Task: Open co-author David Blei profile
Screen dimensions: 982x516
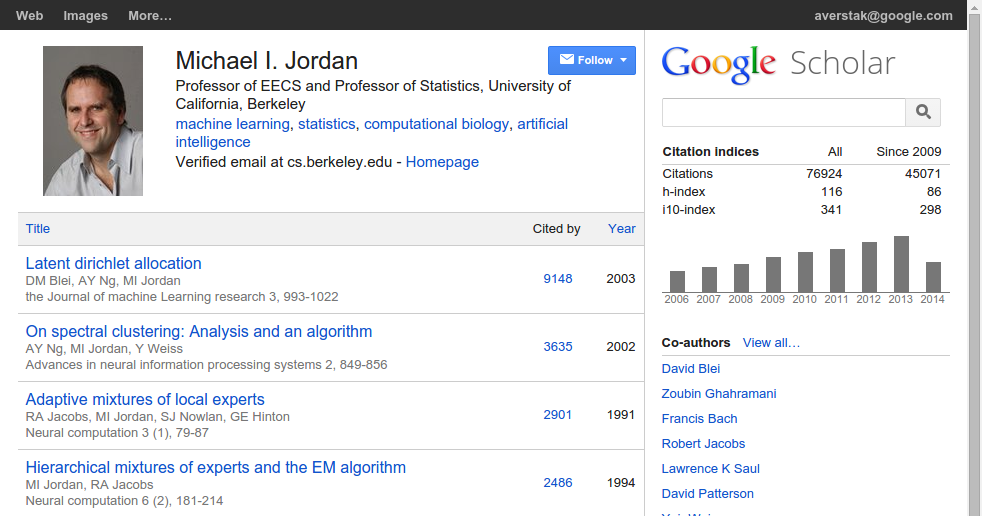Action: tap(691, 369)
